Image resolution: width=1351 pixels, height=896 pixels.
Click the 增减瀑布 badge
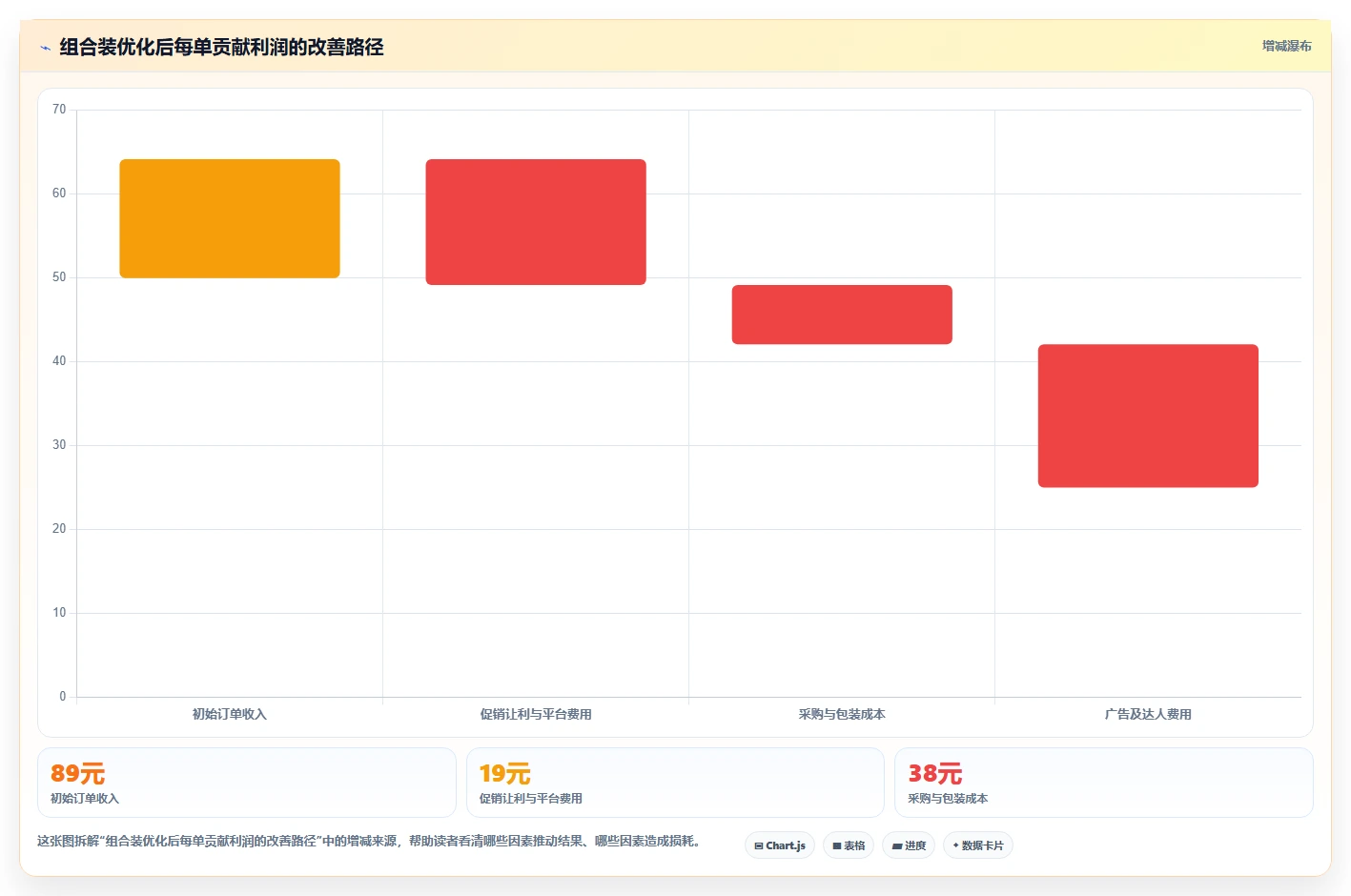tap(1286, 46)
